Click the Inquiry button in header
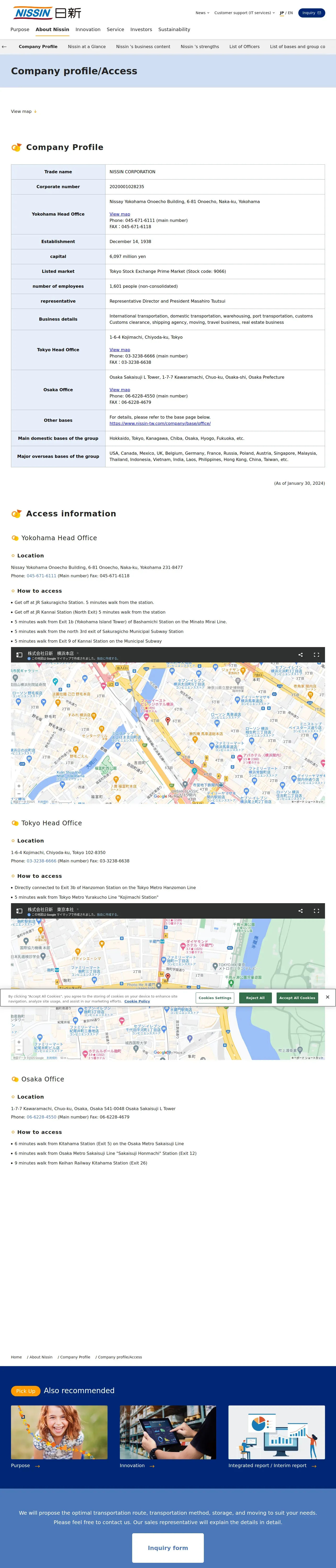Viewport: 336px width, 1568px height. tap(312, 13)
